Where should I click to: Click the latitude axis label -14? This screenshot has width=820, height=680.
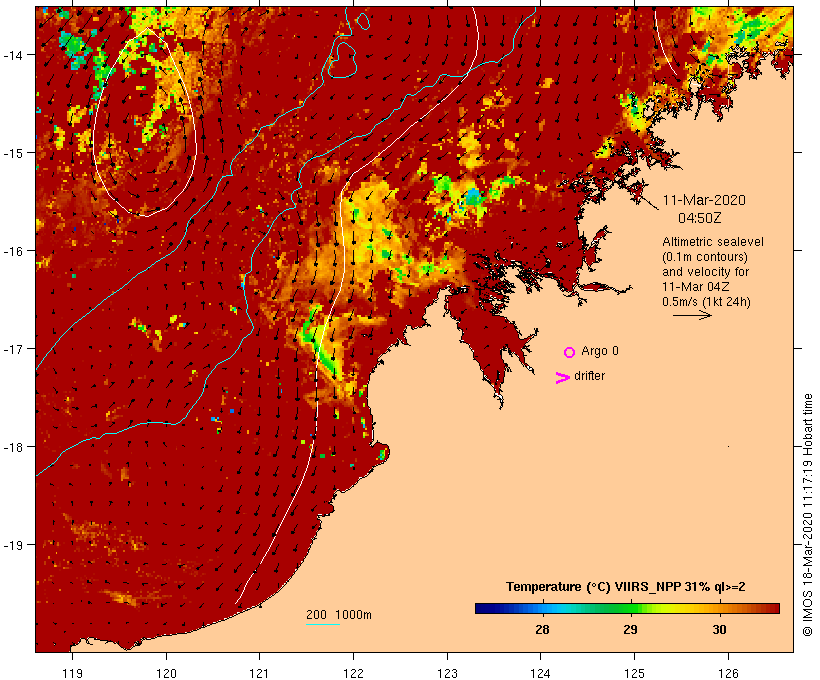[x=13, y=55]
